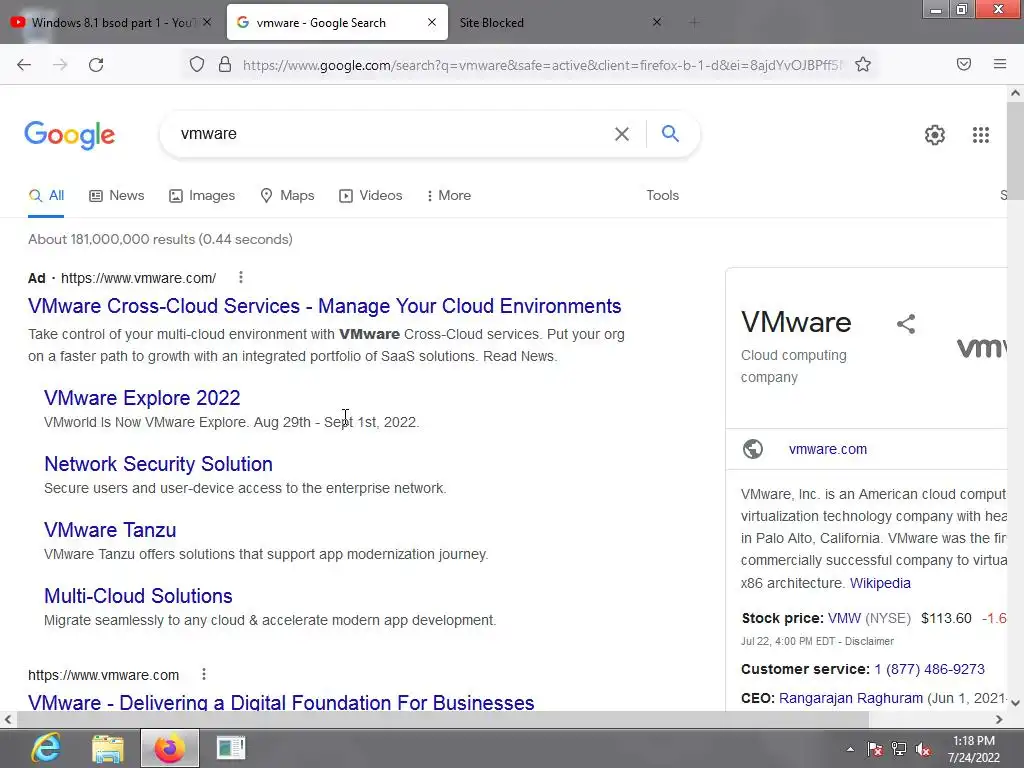Click the Disclaimer link under stock price
Viewport: 1024px width, 768px height.
point(869,641)
